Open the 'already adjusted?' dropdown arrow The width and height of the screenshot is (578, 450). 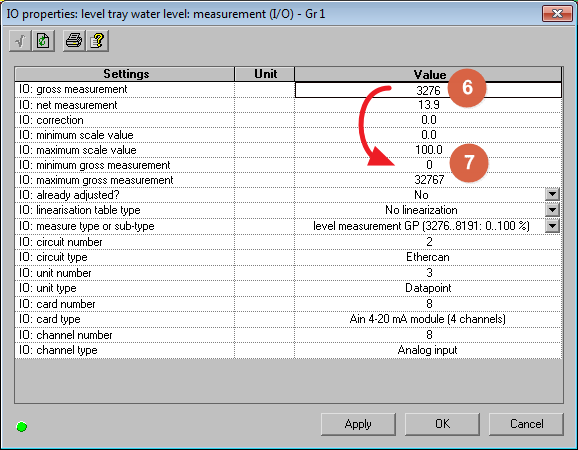coord(552,194)
